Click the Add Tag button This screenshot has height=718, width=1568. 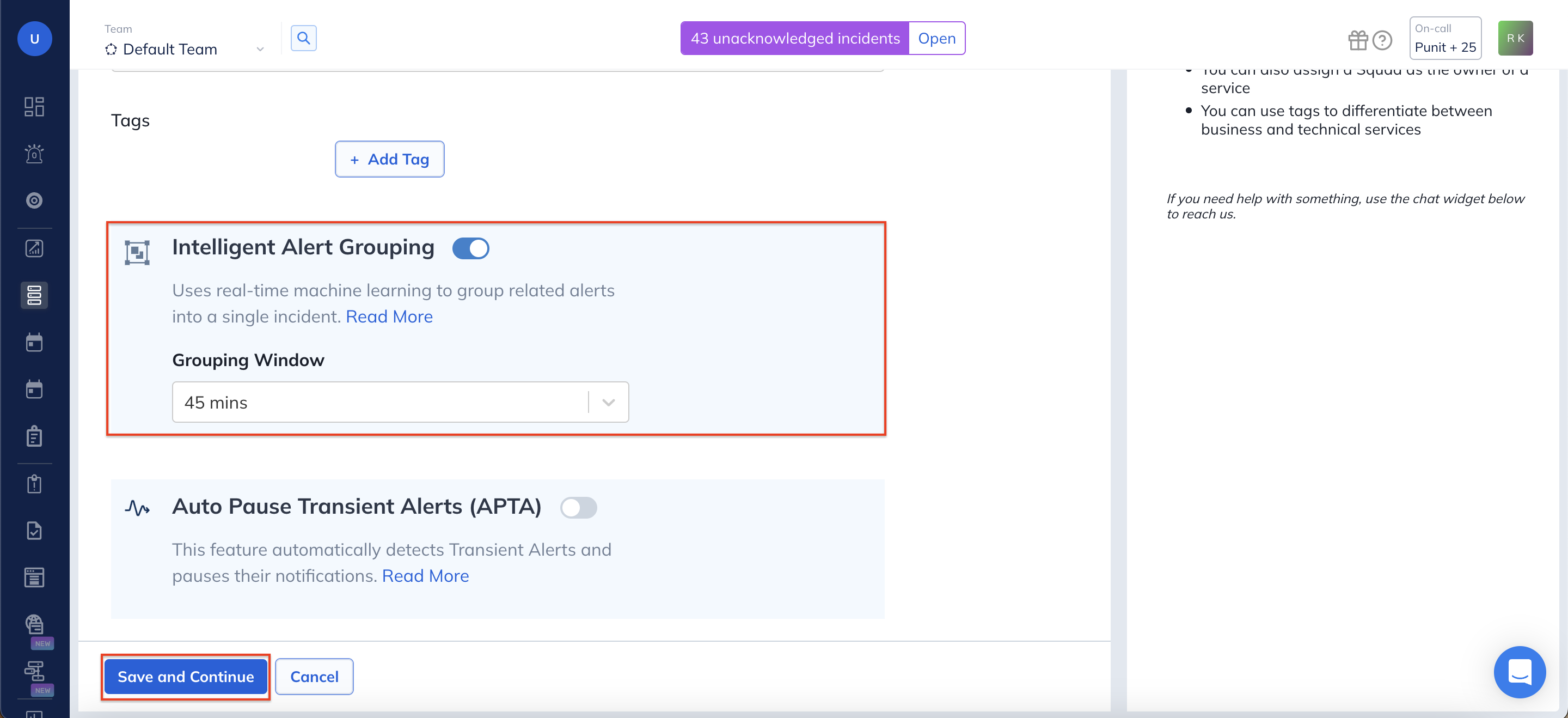click(x=390, y=159)
